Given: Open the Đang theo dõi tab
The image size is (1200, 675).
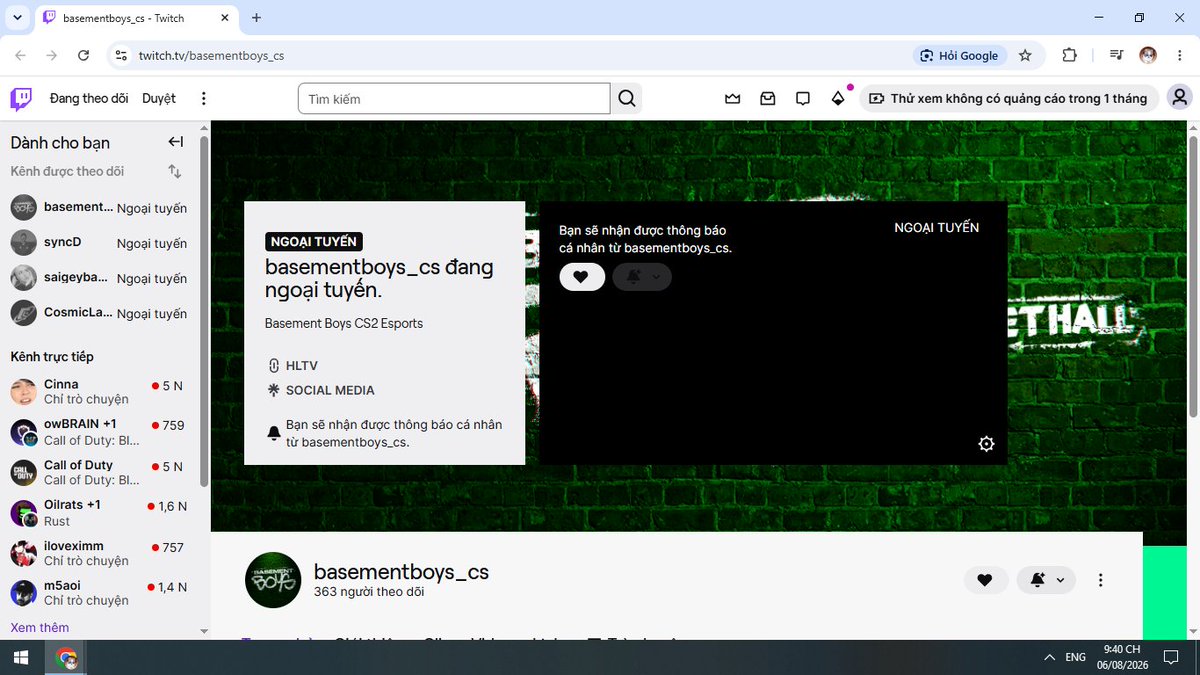Looking at the screenshot, I should pos(89,98).
